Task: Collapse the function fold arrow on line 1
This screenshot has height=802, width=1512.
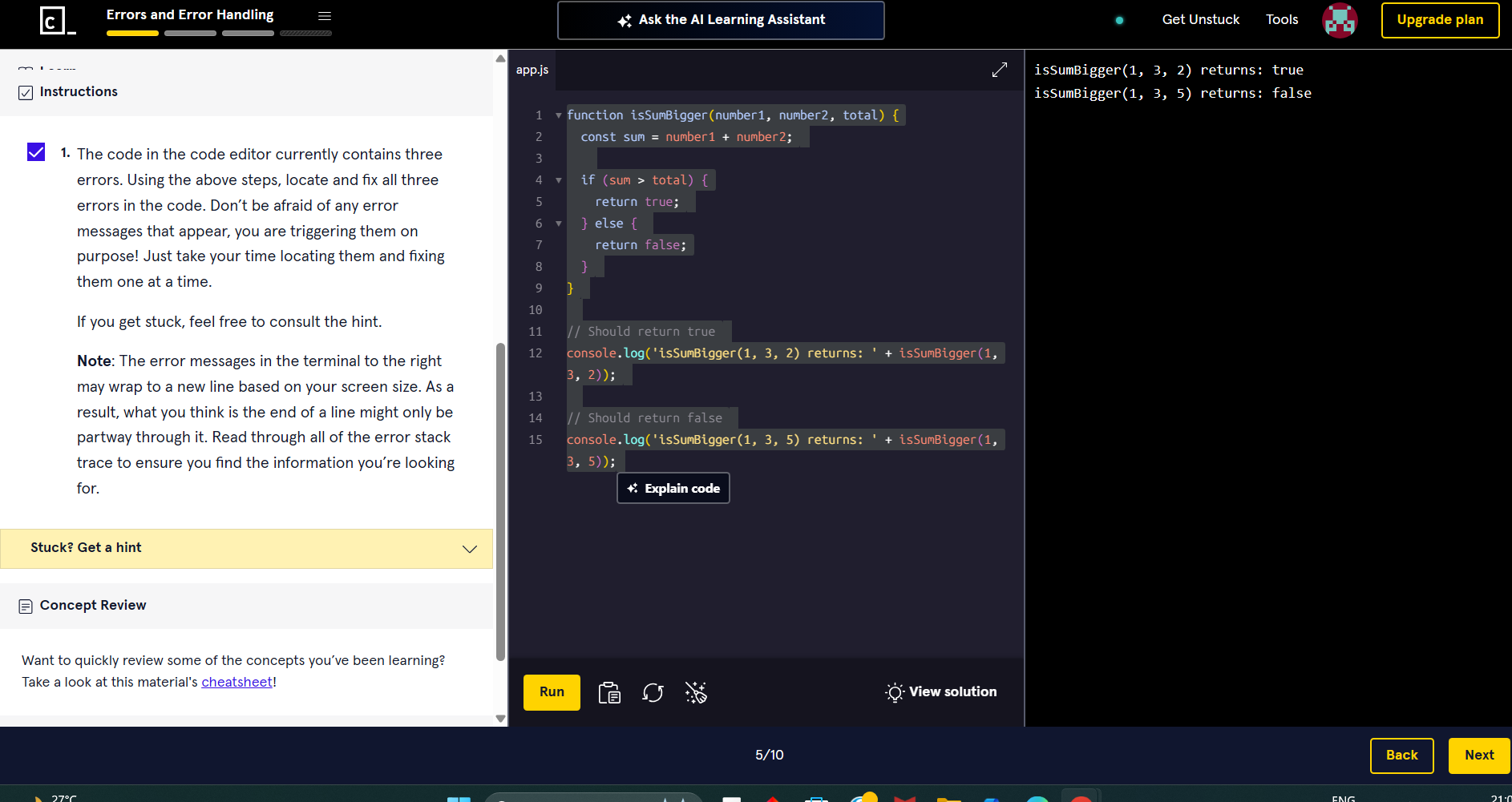Action: pyautogui.click(x=559, y=115)
